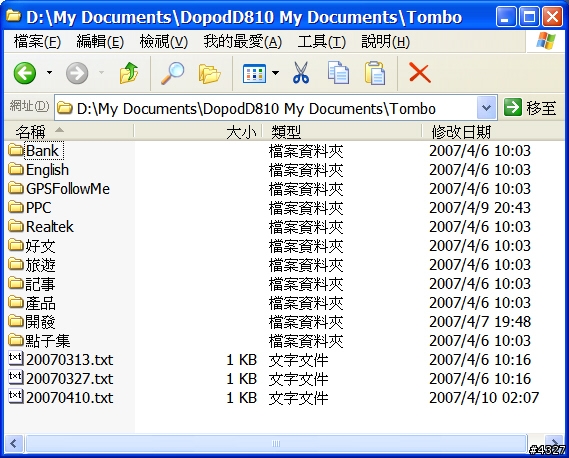
Task: Click date 2007/4/10 02:07 cell
Action: [x=484, y=397]
